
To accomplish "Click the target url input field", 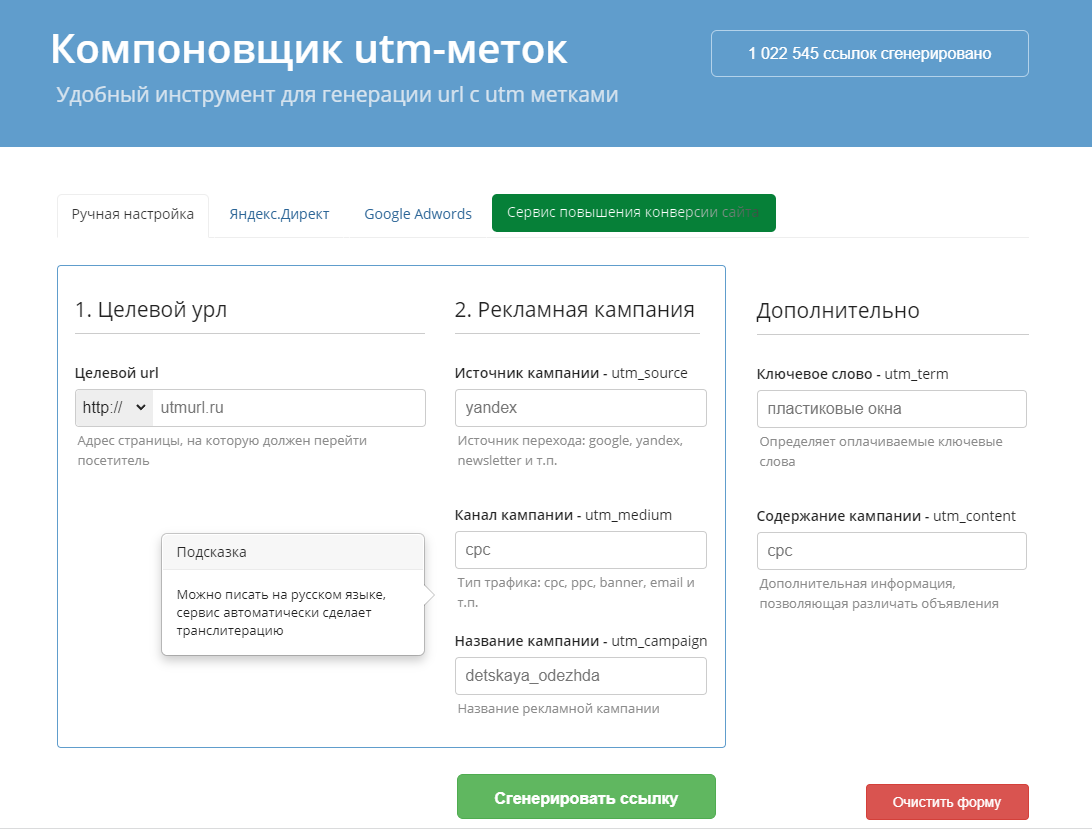I will (288, 408).
